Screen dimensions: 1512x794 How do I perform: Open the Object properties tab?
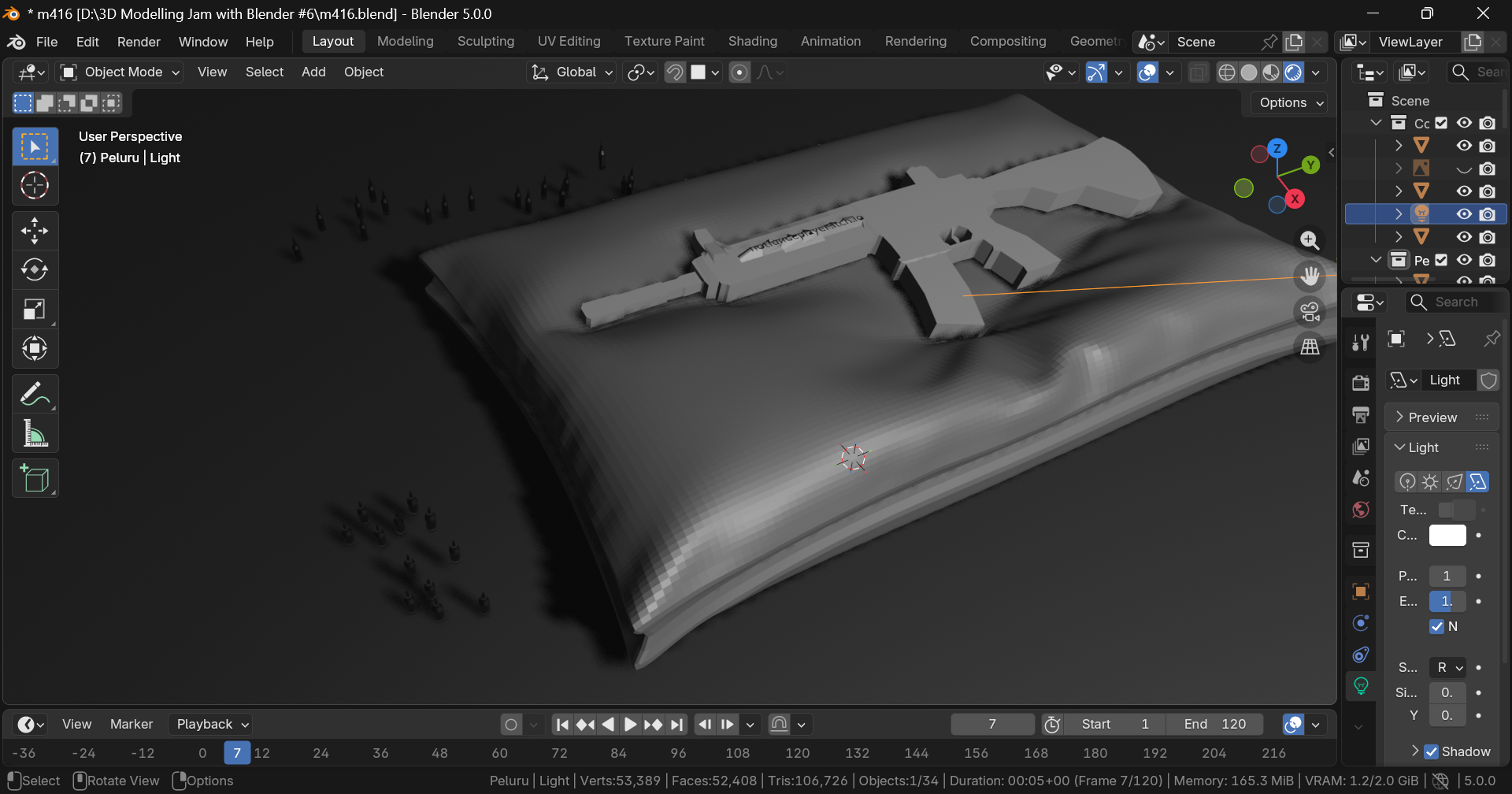(x=1361, y=592)
